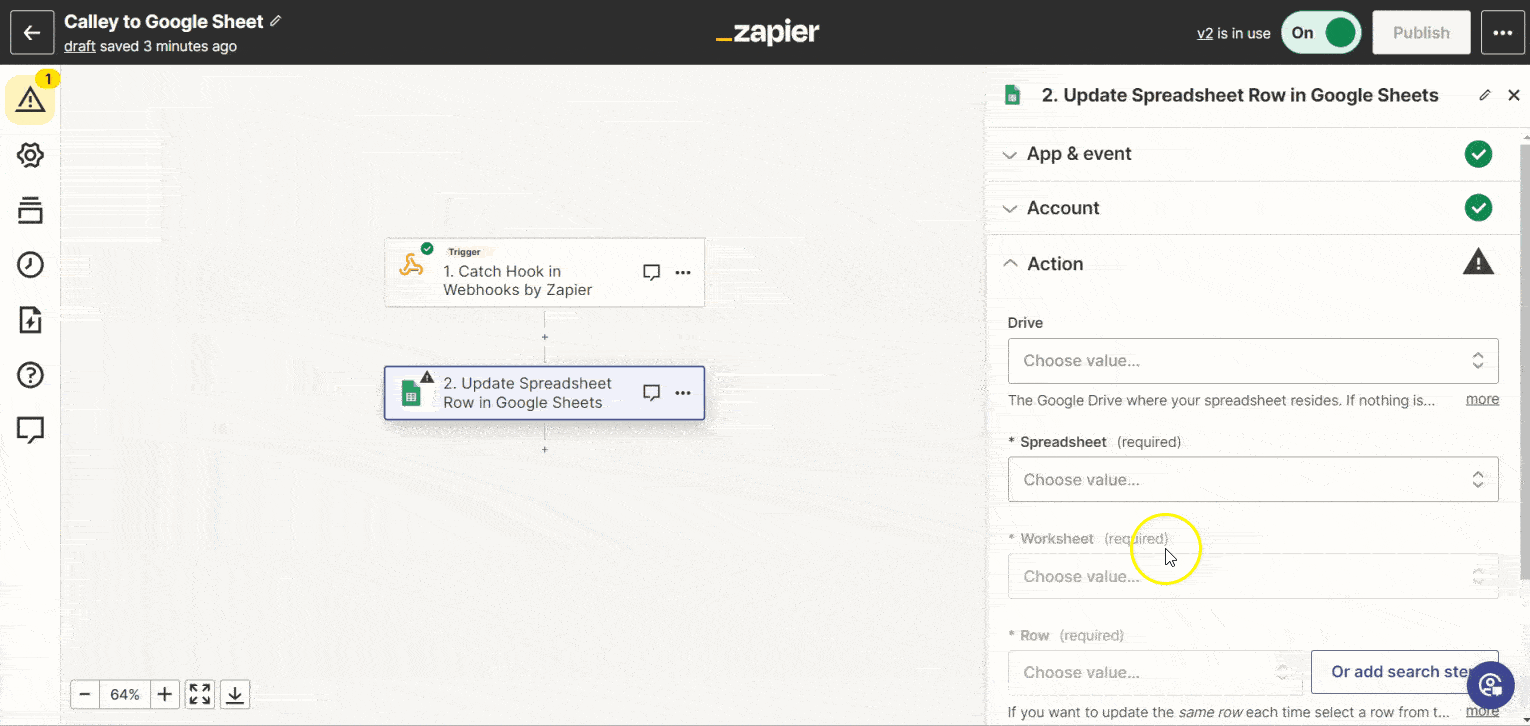Open three-dot menu on Update Spreadsheet Row step
The width and height of the screenshot is (1530, 726).
(x=683, y=393)
